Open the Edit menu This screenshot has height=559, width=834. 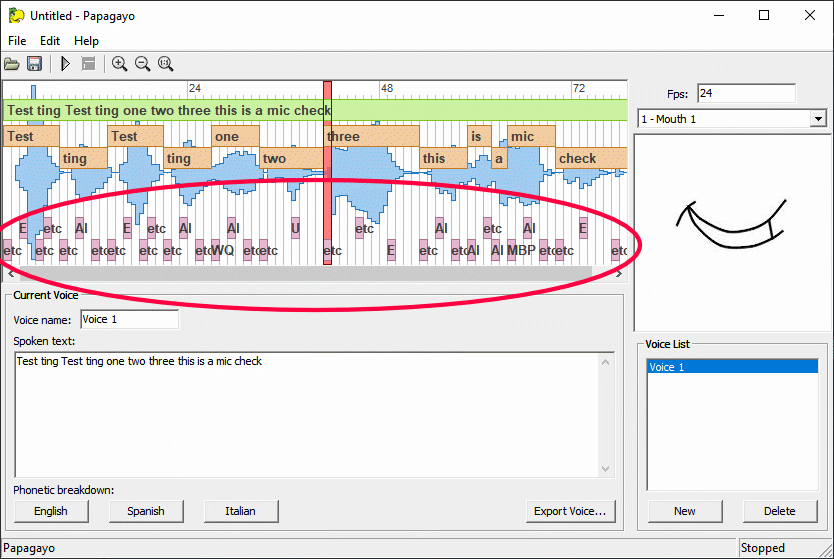pos(49,41)
